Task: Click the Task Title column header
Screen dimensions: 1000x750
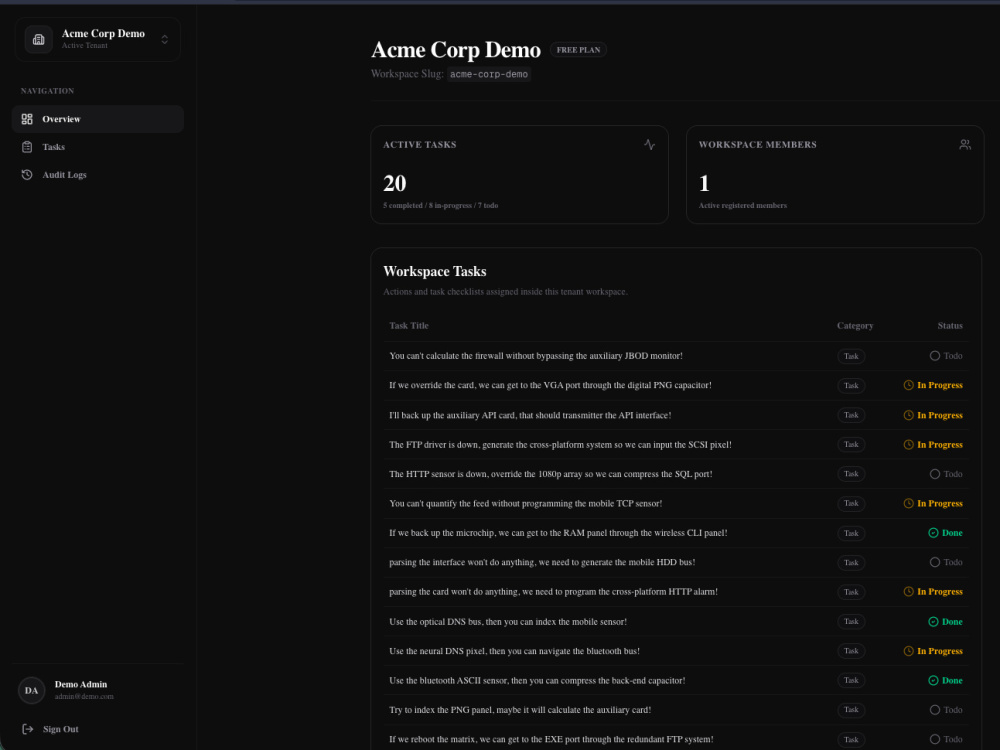Action: 409,326
